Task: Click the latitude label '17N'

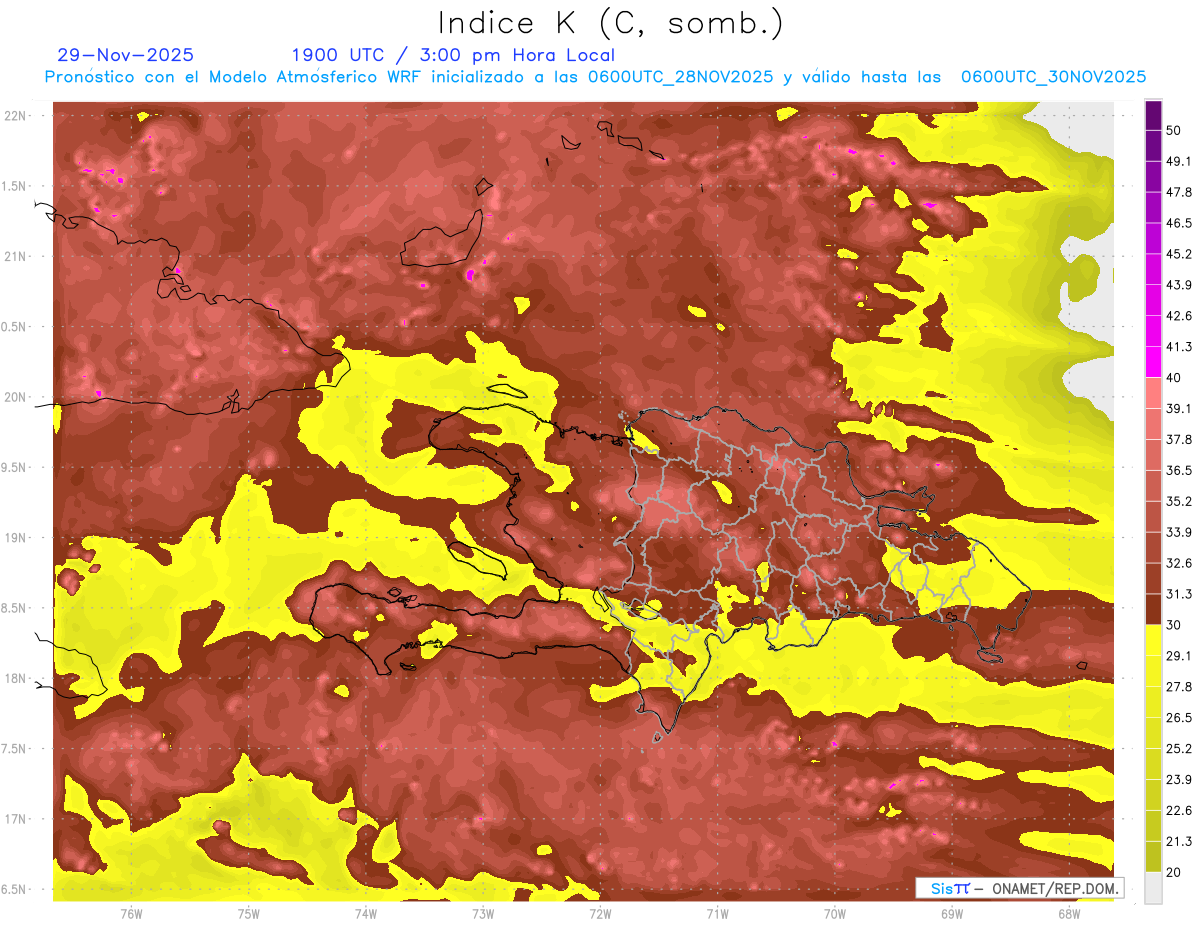Action: [17, 819]
